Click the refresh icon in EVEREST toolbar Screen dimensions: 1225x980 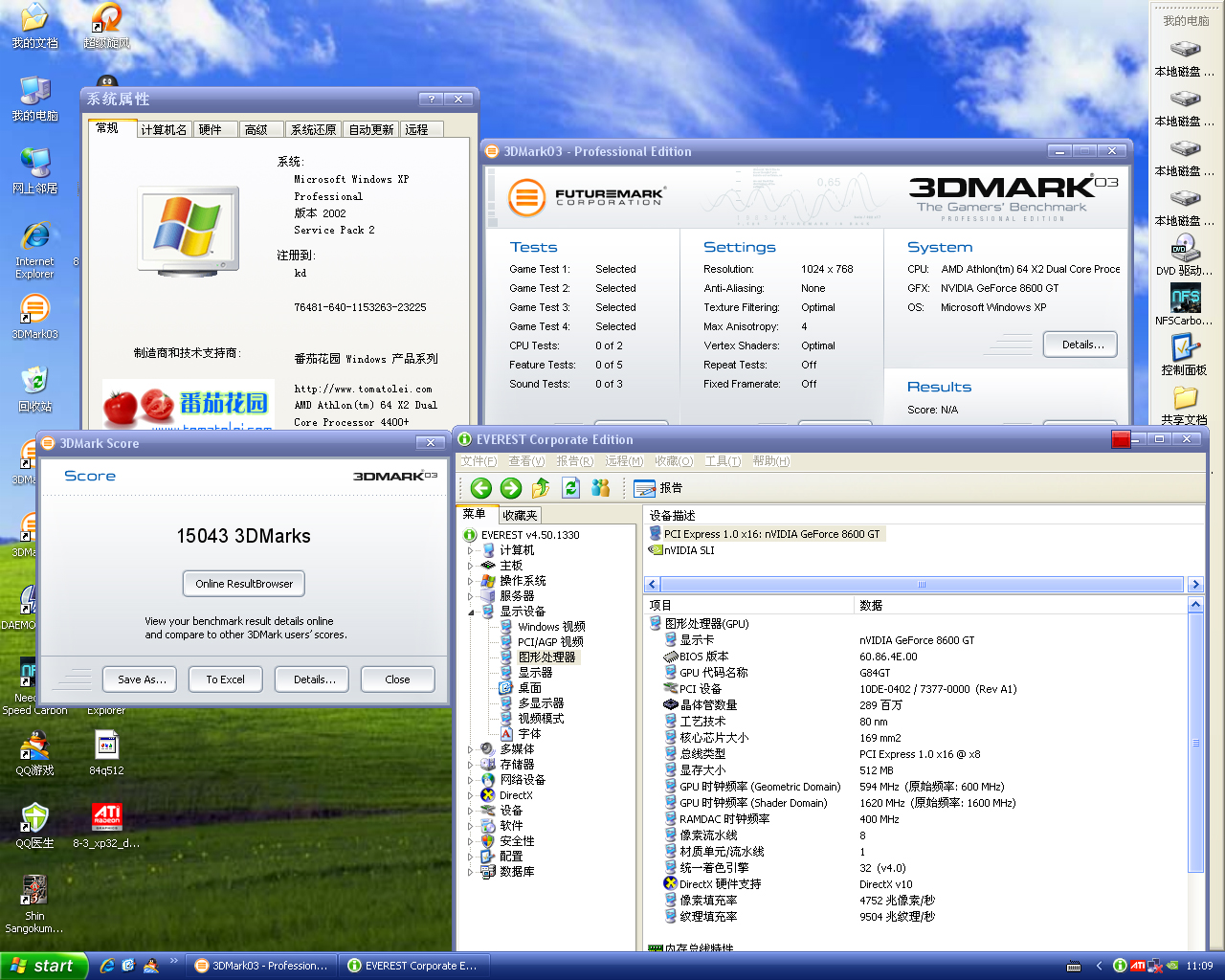(x=571, y=488)
